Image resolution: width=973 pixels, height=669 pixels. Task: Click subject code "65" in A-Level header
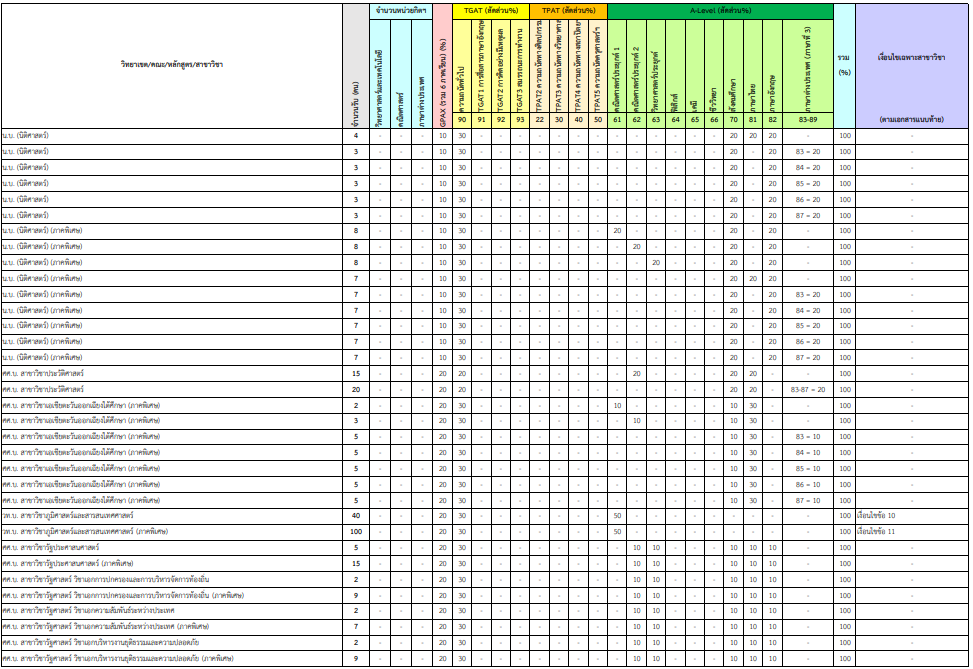[x=694, y=120]
